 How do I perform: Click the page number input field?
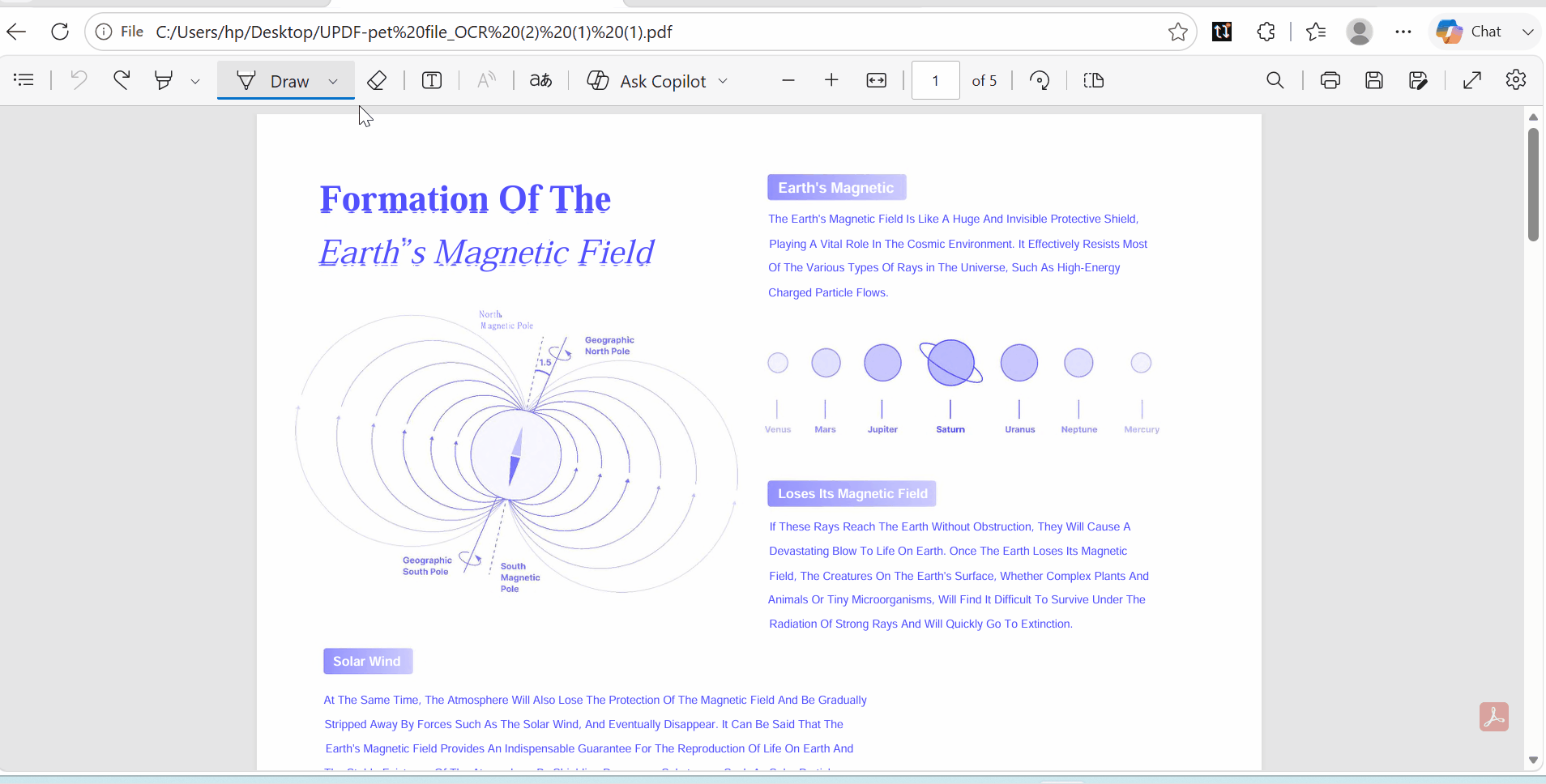click(x=936, y=80)
